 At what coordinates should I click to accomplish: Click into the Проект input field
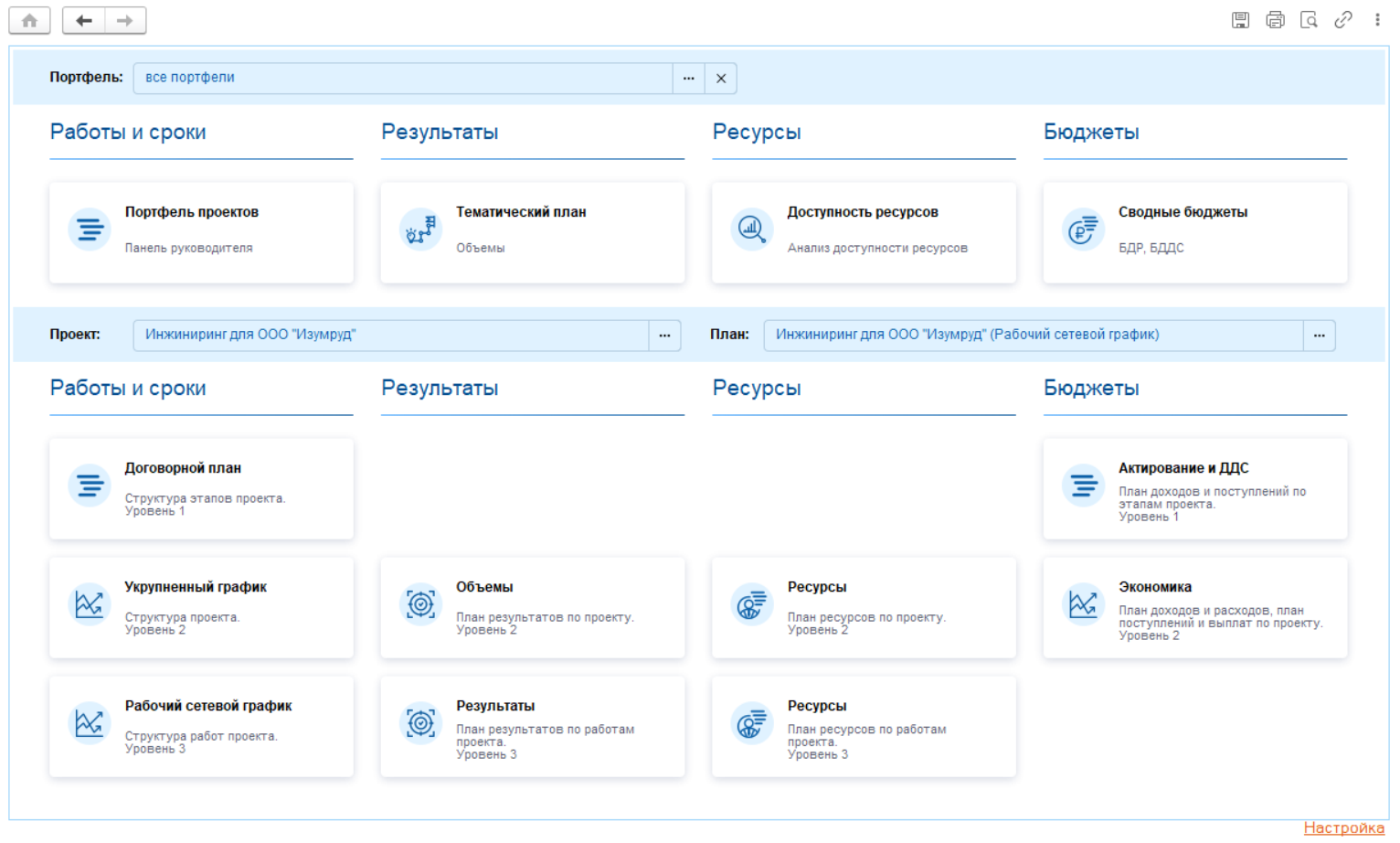391,336
